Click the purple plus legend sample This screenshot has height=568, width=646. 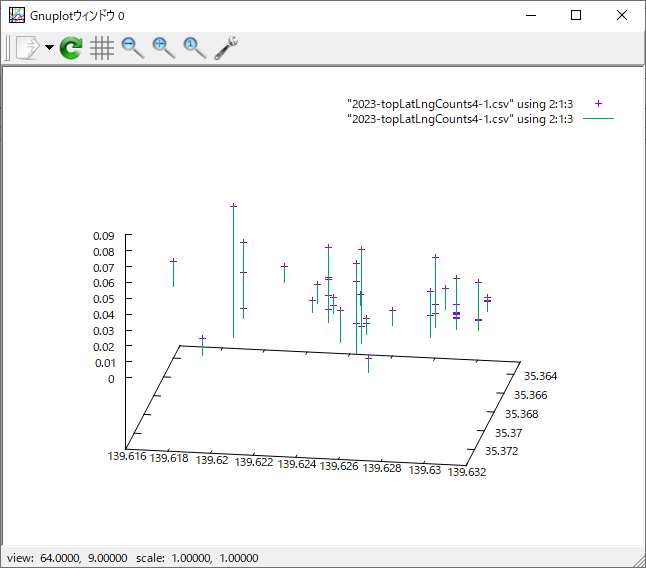(598, 104)
